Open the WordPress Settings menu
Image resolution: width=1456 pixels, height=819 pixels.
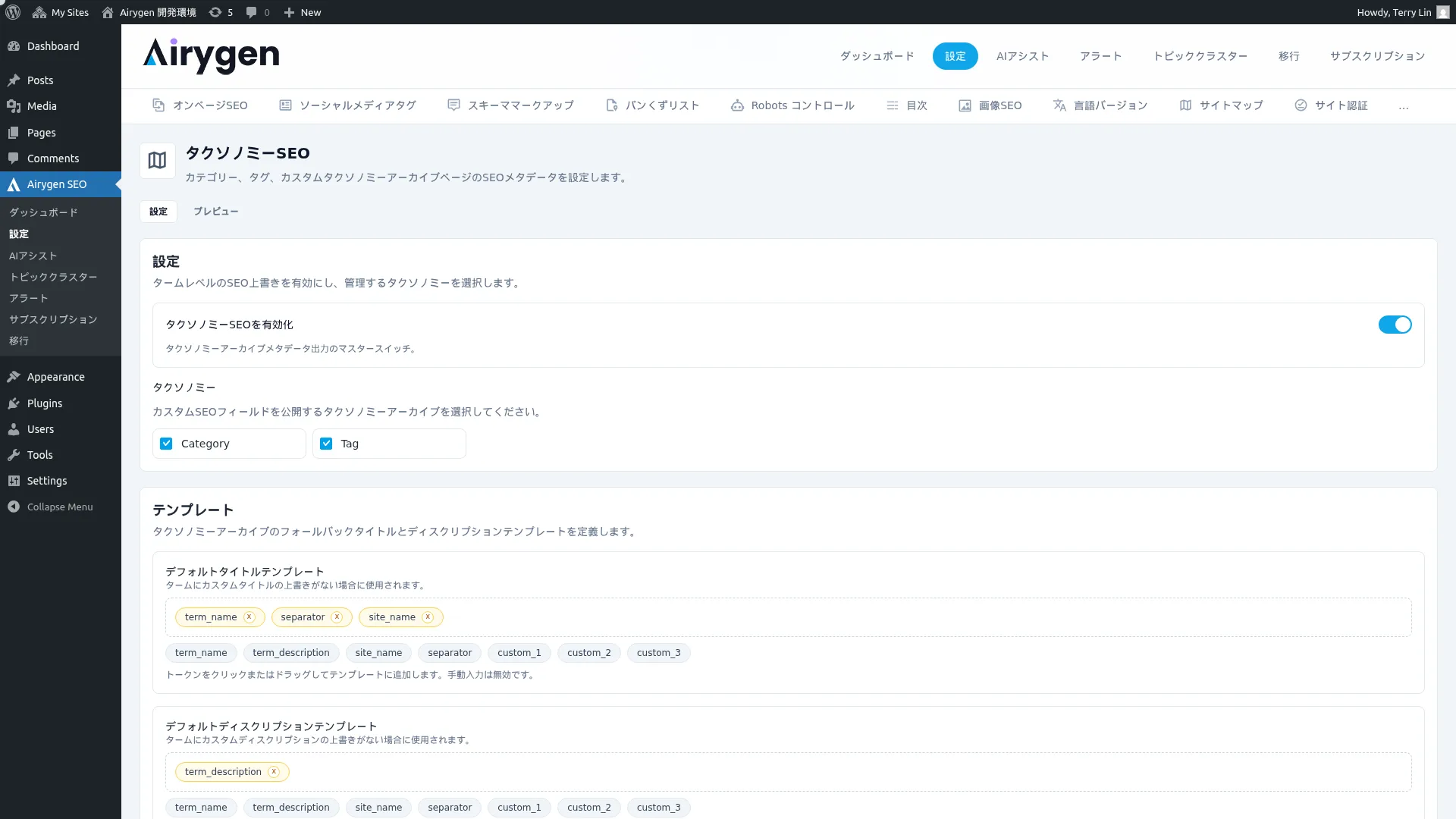coord(61,481)
